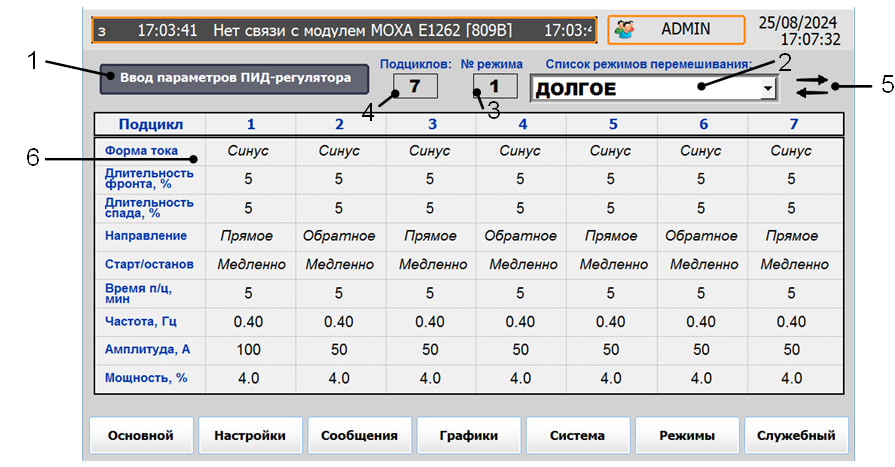The height and width of the screenshot is (467, 895).
Task: Go to the Графики tab
Action: click(x=469, y=436)
